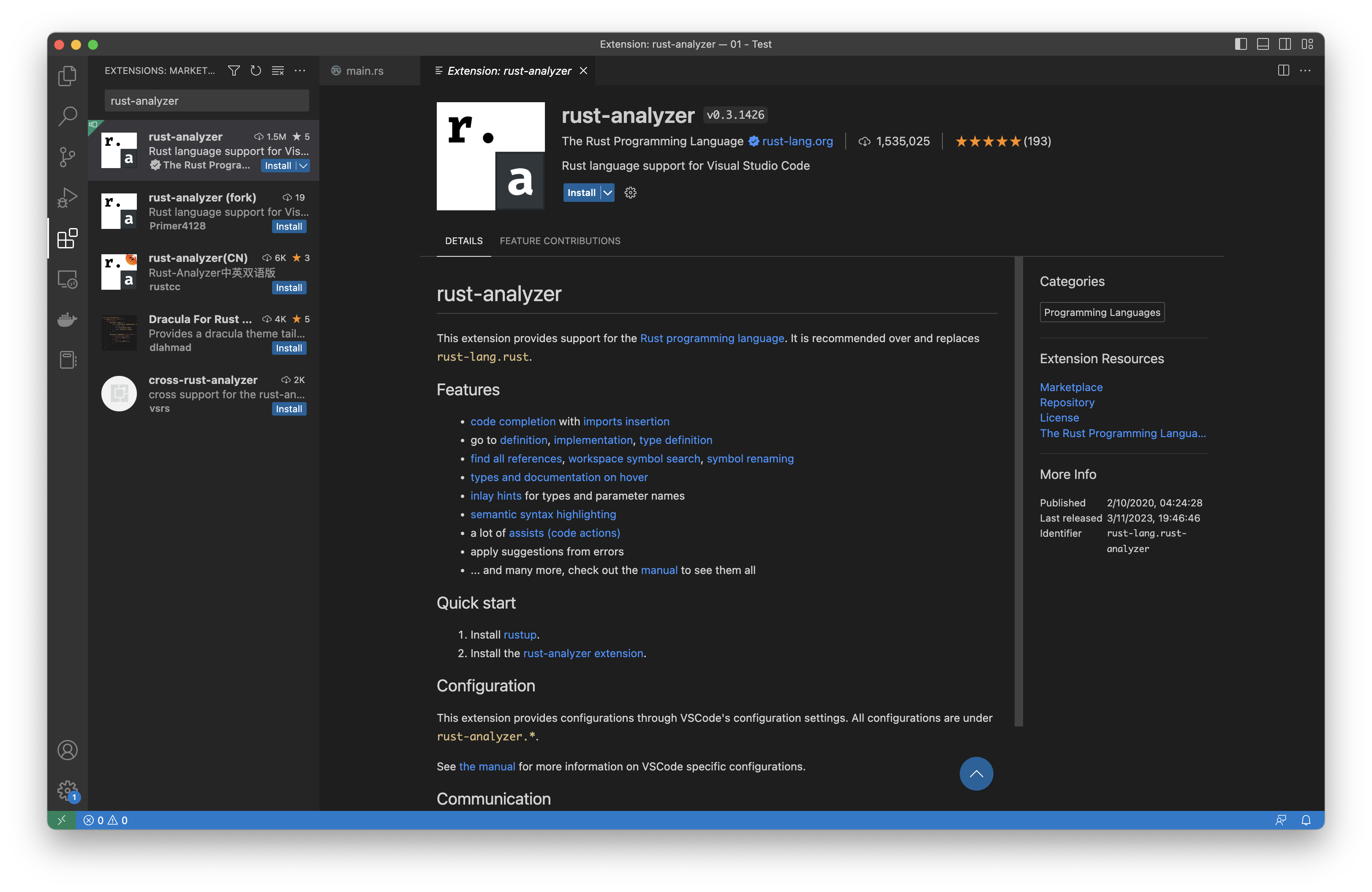Click the scroll-to-top round button
1372x892 pixels.
pyautogui.click(x=975, y=773)
